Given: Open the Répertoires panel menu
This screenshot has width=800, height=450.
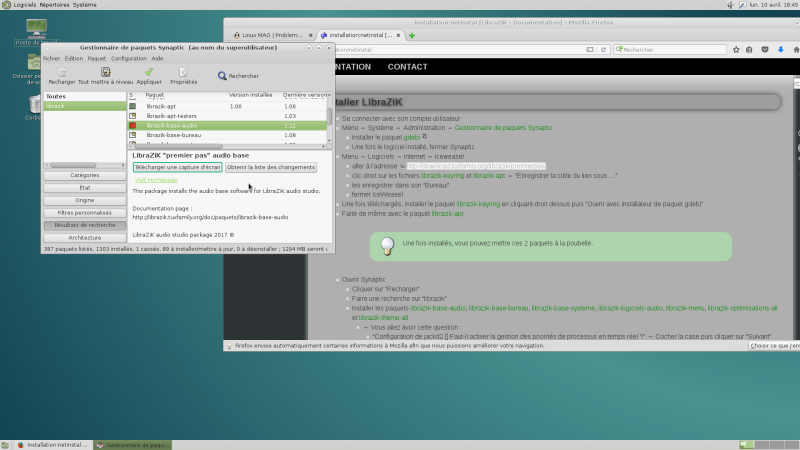Looking at the screenshot, I should coord(54,5).
